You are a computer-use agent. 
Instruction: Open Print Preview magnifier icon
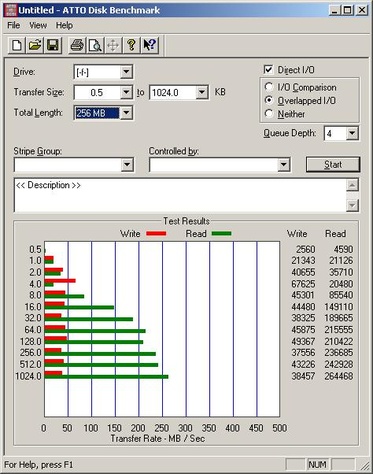pyautogui.click(x=95, y=45)
